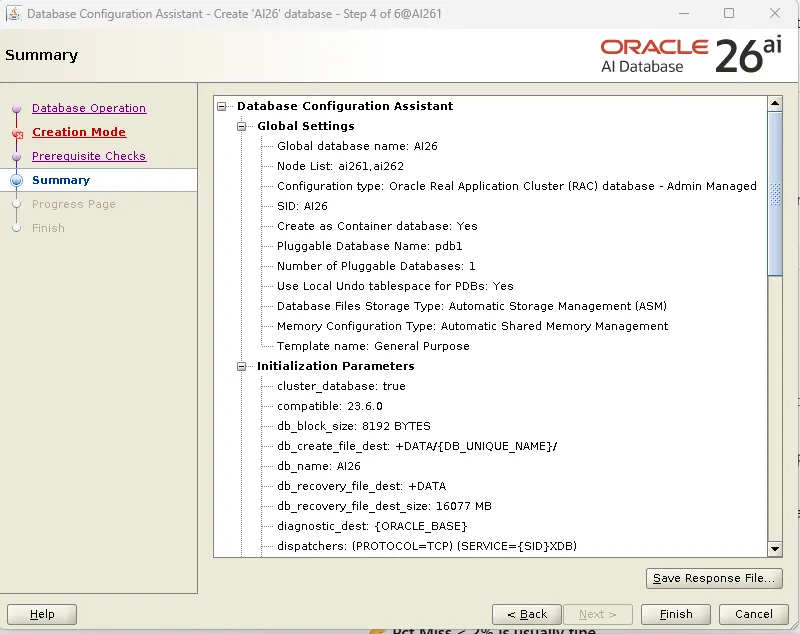Click the scroll up arrow of summary tree
Screen dimensions: 800x634
(774, 104)
